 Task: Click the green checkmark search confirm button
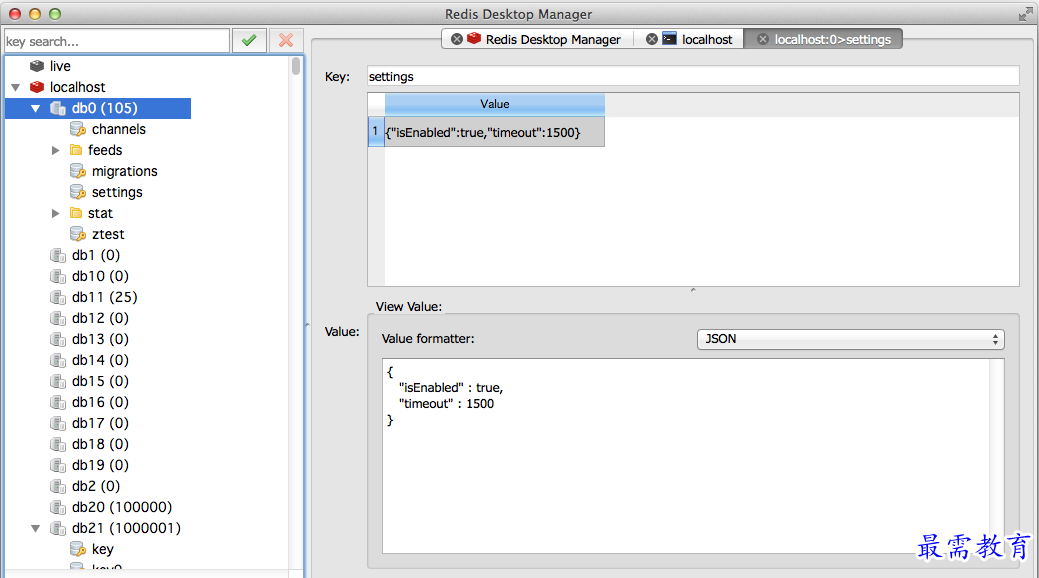tap(249, 40)
